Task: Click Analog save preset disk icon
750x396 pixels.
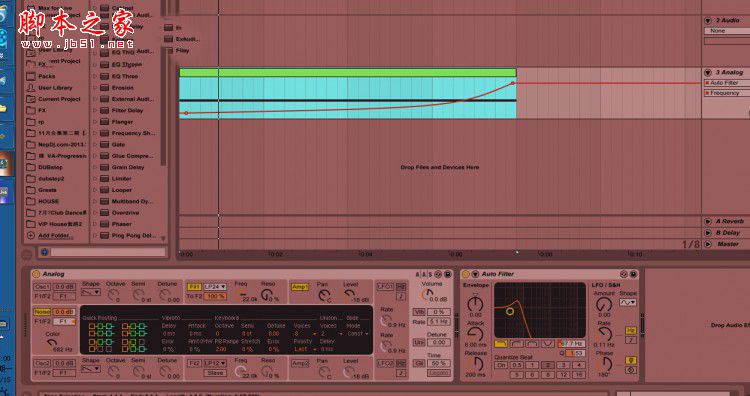Action: point(447,274)
